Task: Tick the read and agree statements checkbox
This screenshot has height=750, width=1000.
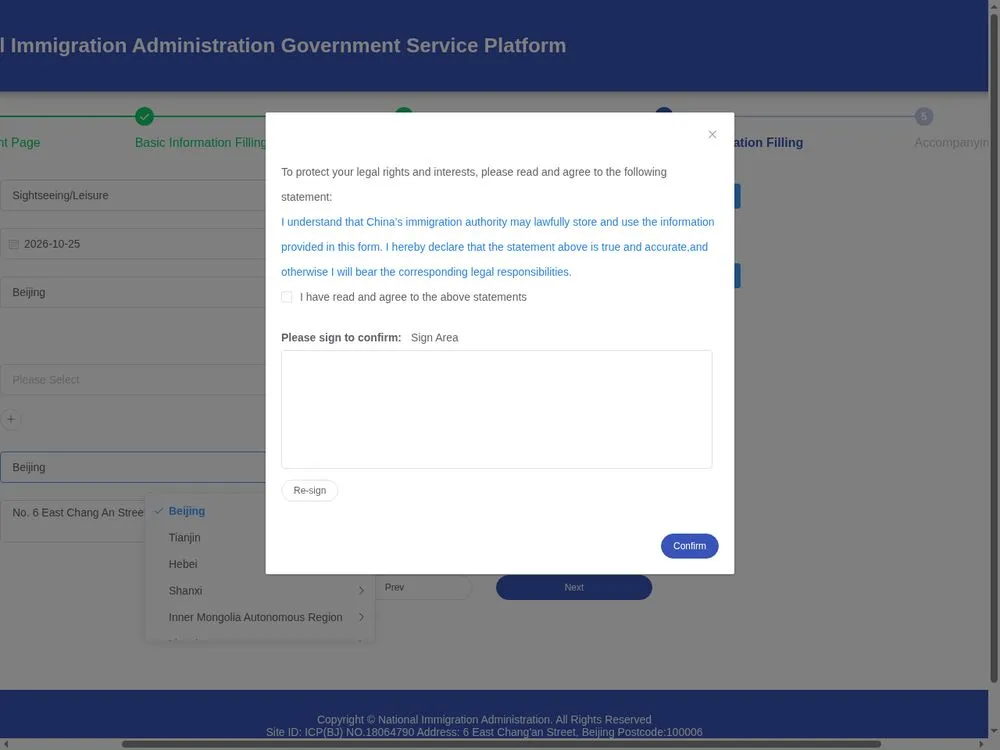Action: pyautogui.click(x=287, y=297)
